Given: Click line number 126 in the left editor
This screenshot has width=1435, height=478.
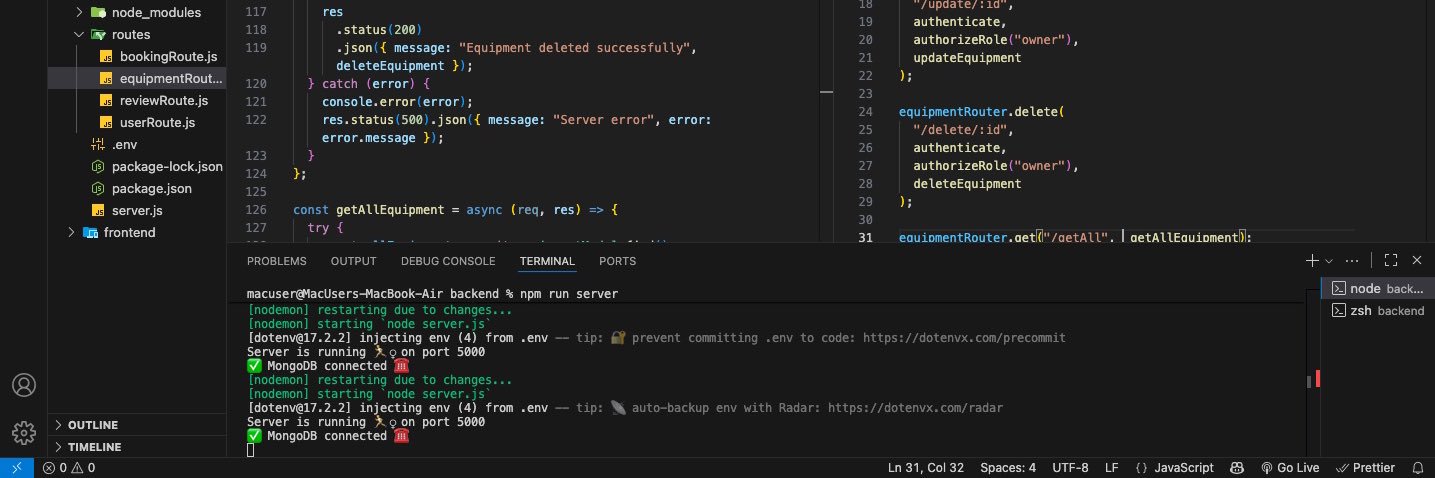Looking at the screenshot, I should click(254, 210).
